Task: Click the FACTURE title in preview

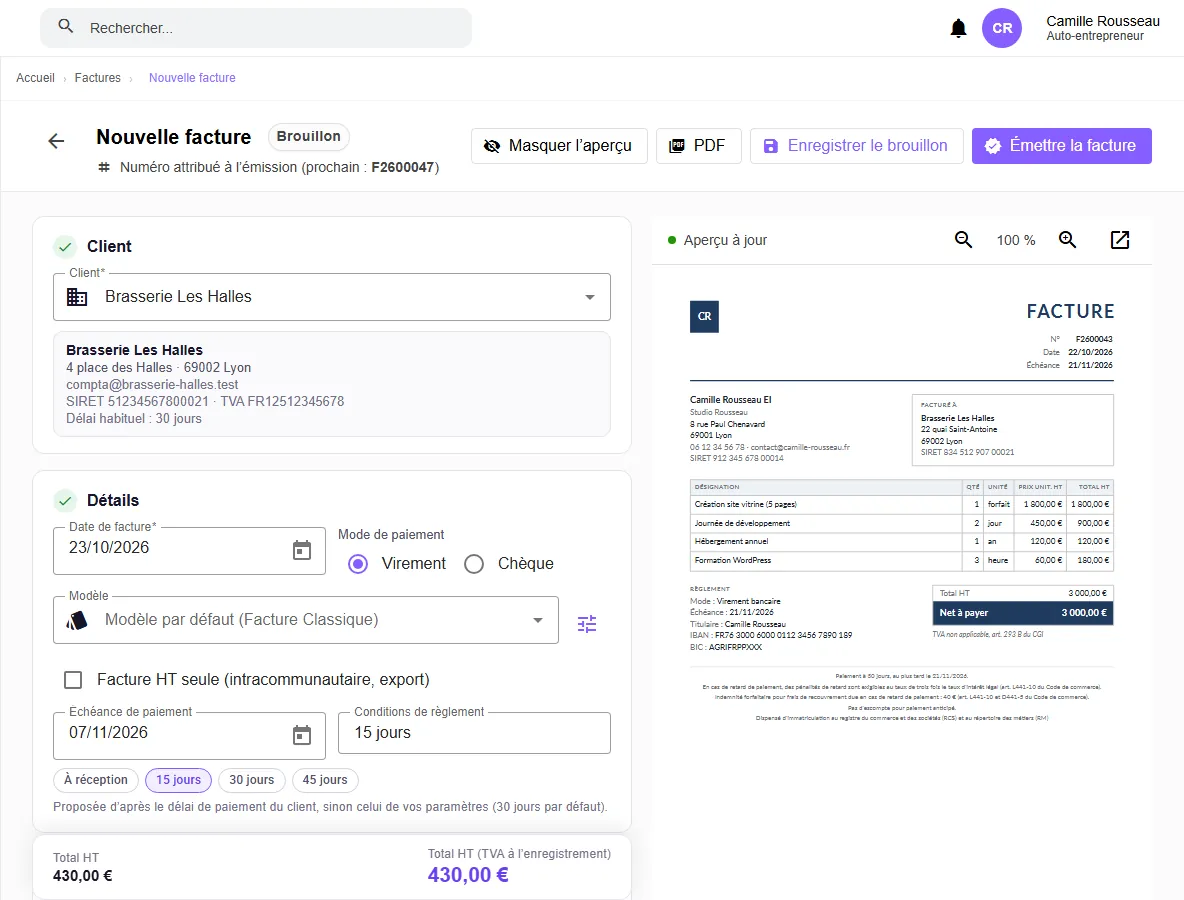Action: pyautogui.click(x=1070, y=311)
